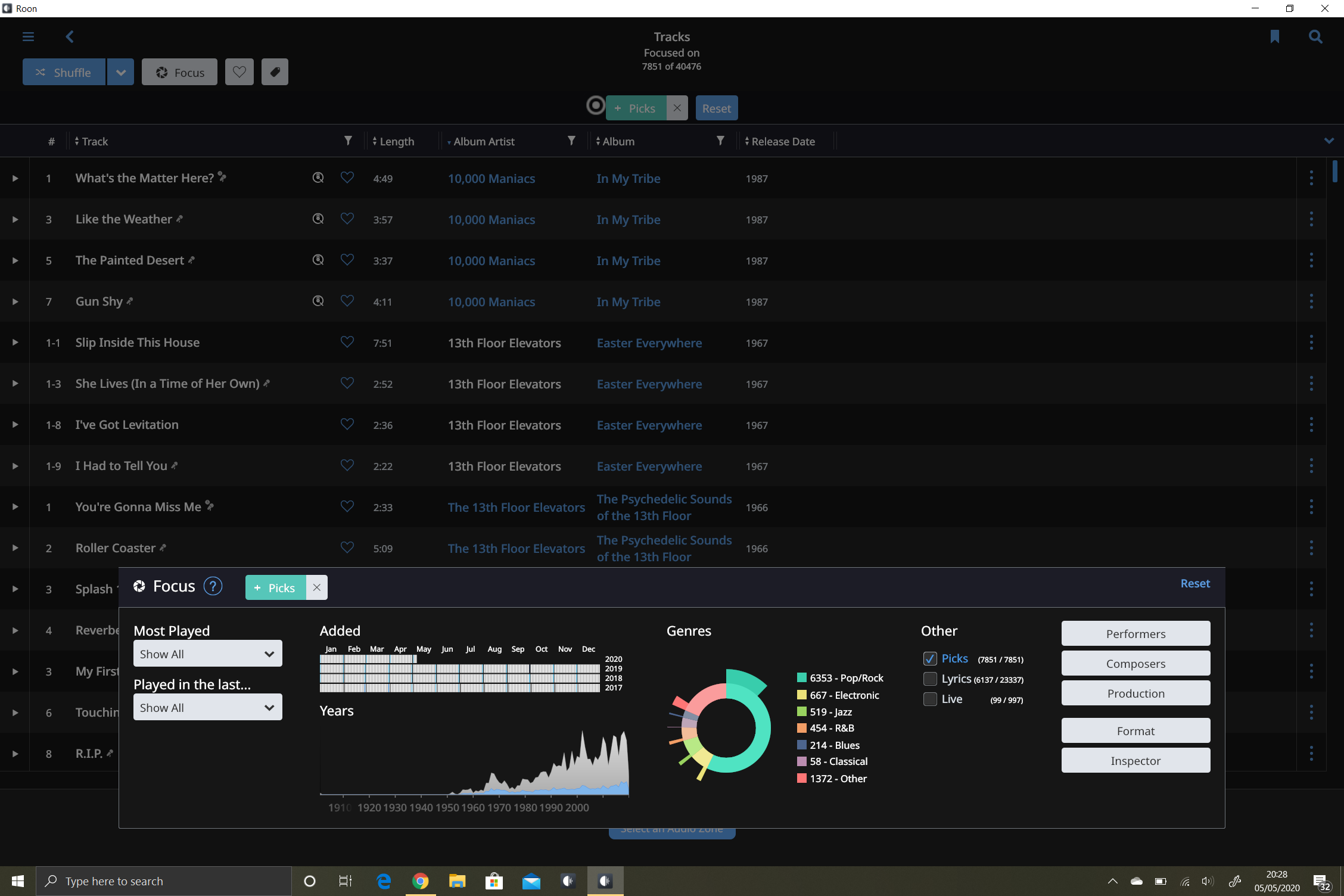Enable the Lyrics checkbox
The image size is (1344, 896).
[x=929, y=679]
